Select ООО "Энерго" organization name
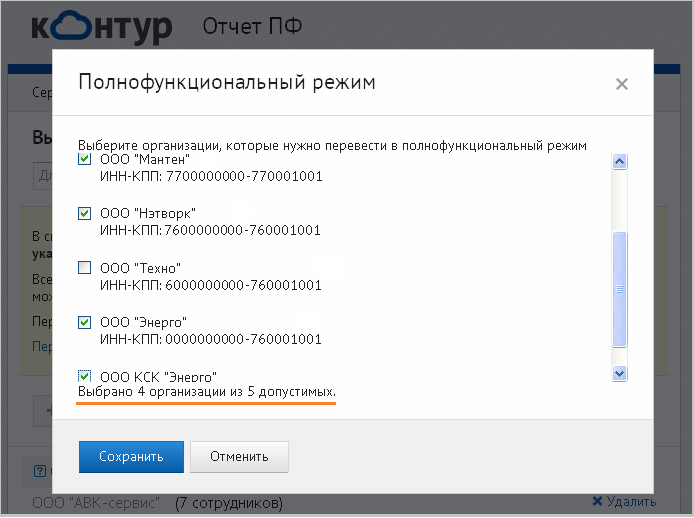 point(143,322)
